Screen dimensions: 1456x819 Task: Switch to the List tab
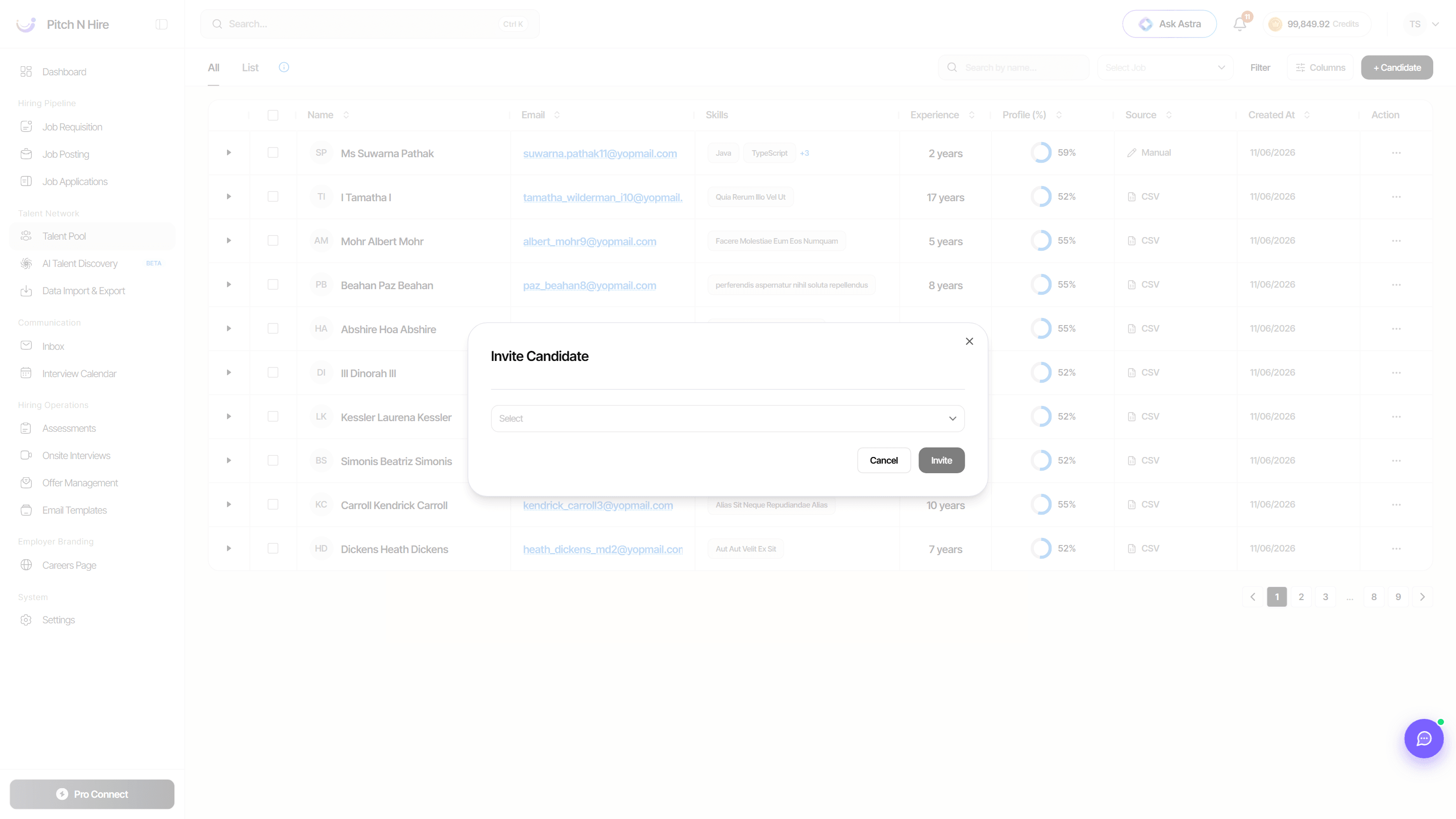250,67
